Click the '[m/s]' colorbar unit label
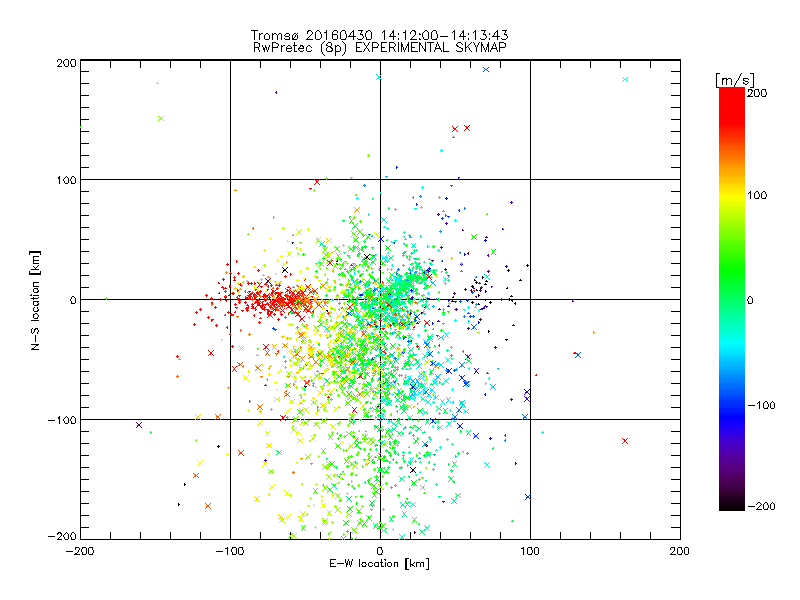 tap(734, 80)
